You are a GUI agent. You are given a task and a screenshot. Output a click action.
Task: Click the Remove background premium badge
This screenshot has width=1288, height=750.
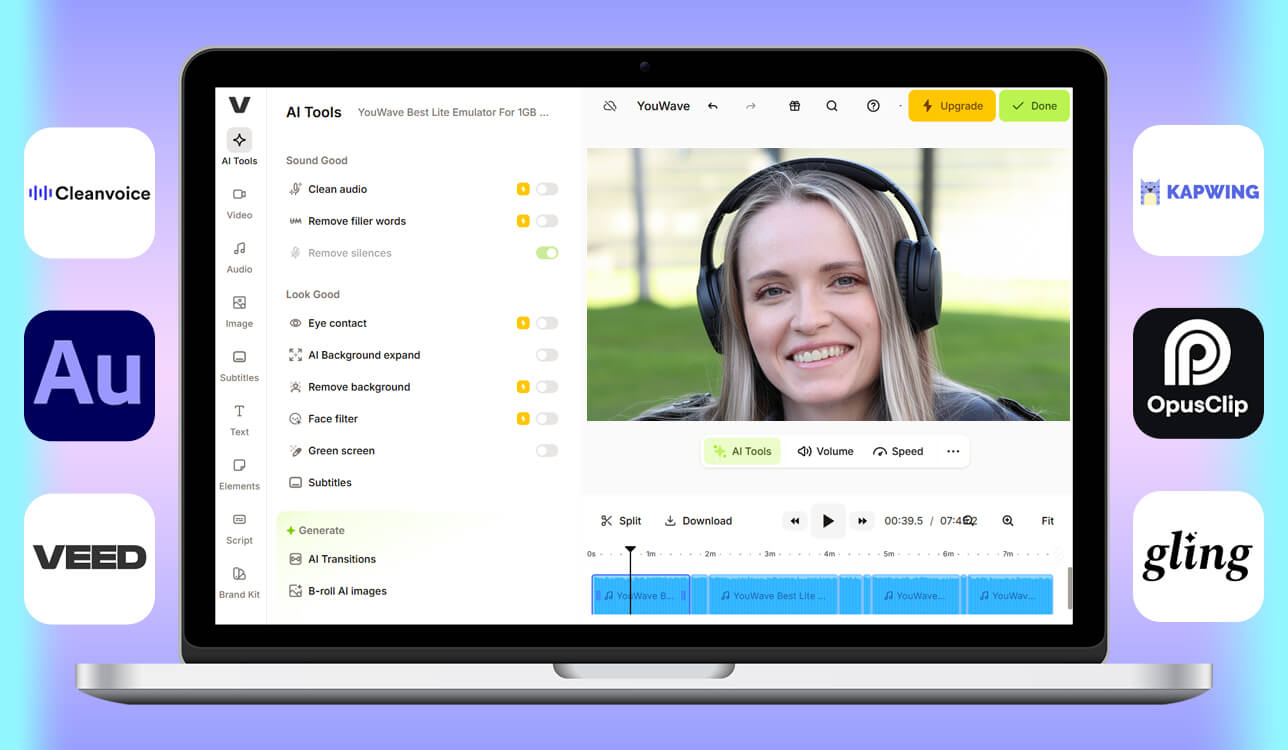tap(523, 387)
